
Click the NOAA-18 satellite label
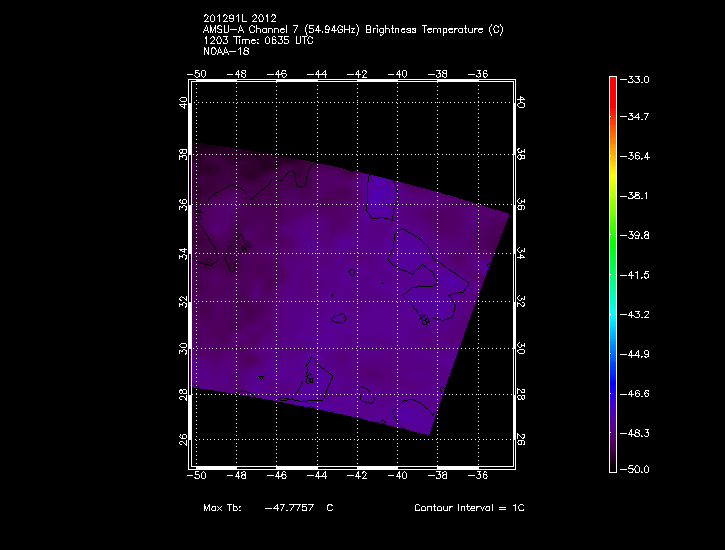pos(224,50)
